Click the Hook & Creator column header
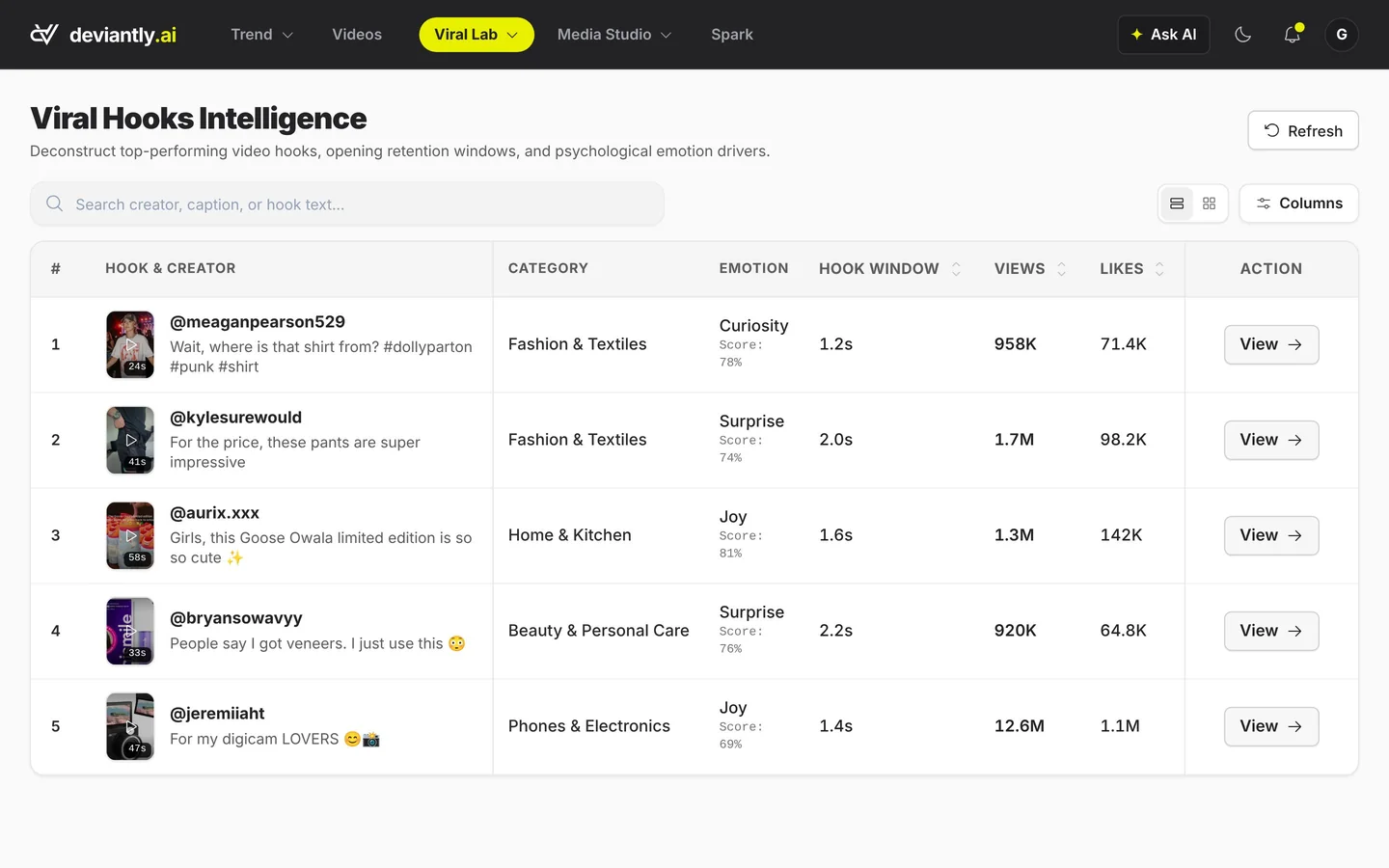 (x=171, y=269)
